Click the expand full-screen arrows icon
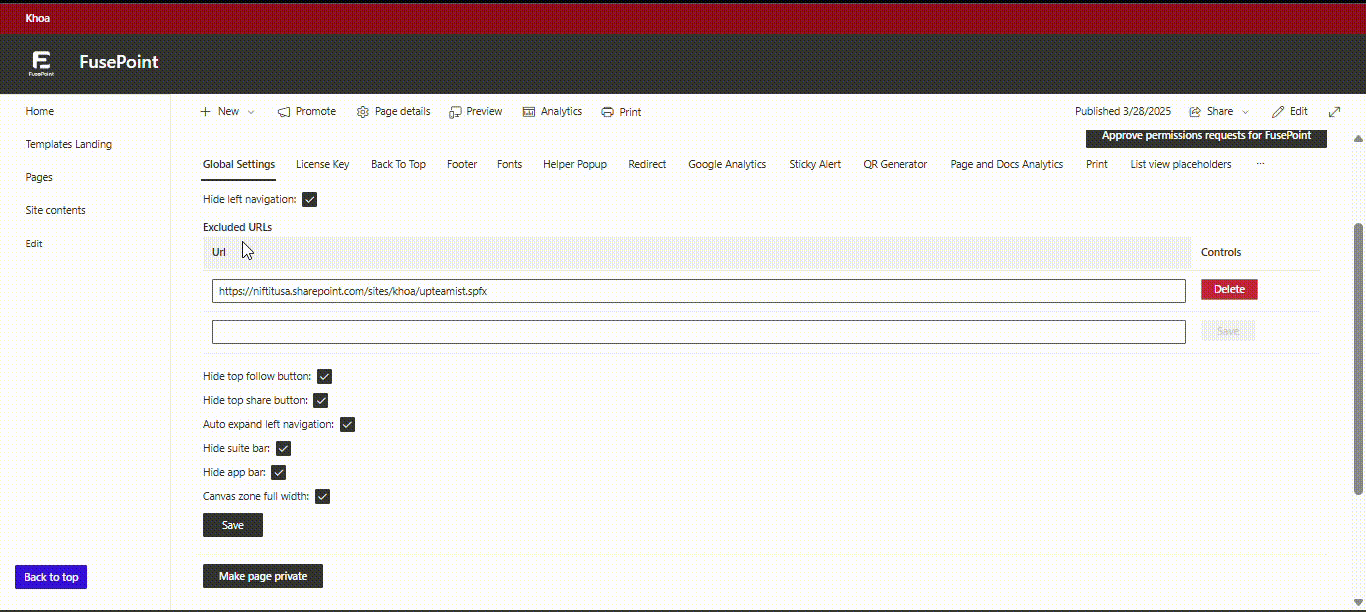Viewport: 1366px width, 612px height. coord(1334,112)
